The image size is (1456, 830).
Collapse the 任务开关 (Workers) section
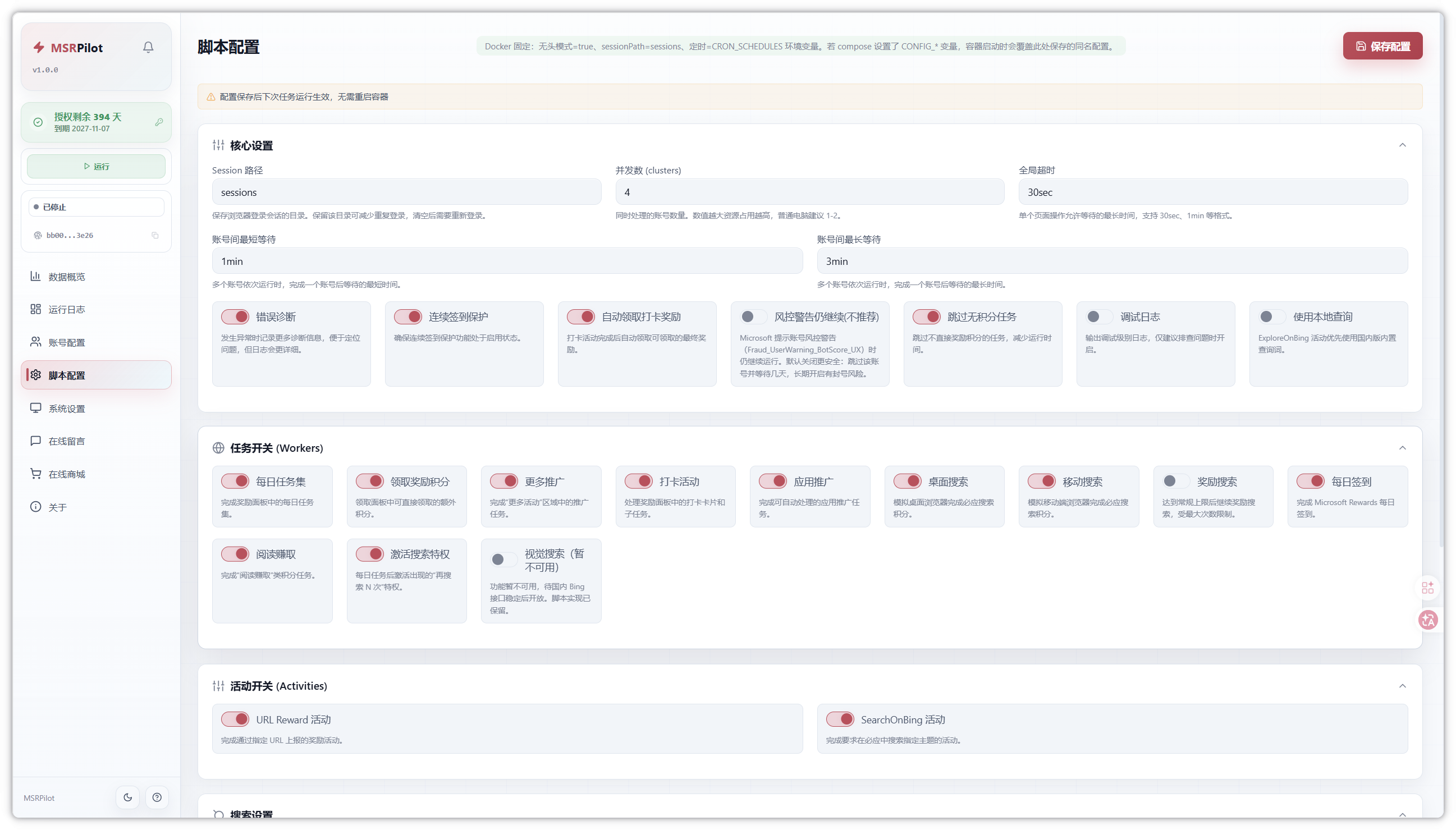[x=1403, y=447]
